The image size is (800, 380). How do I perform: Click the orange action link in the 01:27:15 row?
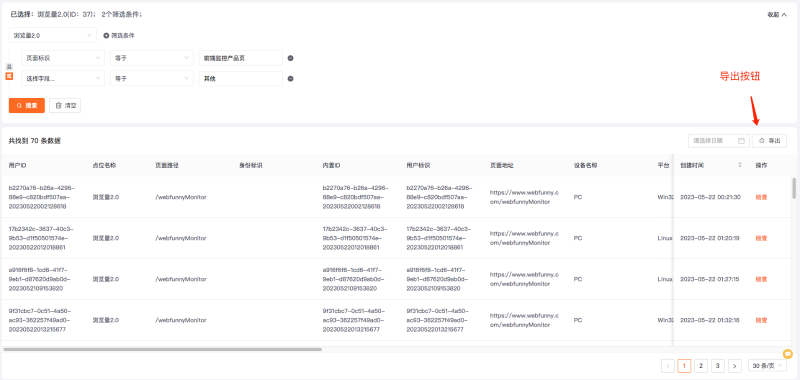click(761, 280)
